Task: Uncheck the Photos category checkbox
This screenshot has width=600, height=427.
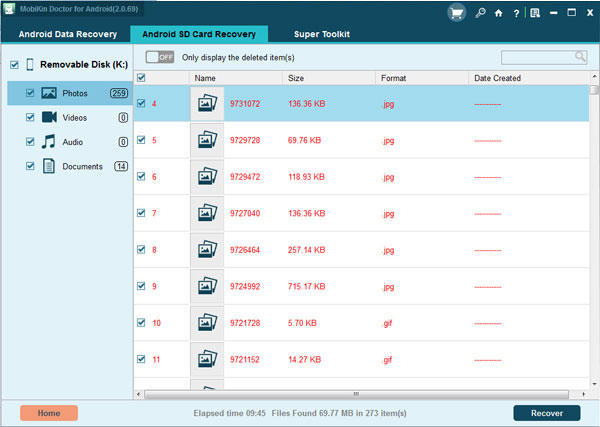Action: 30,93
